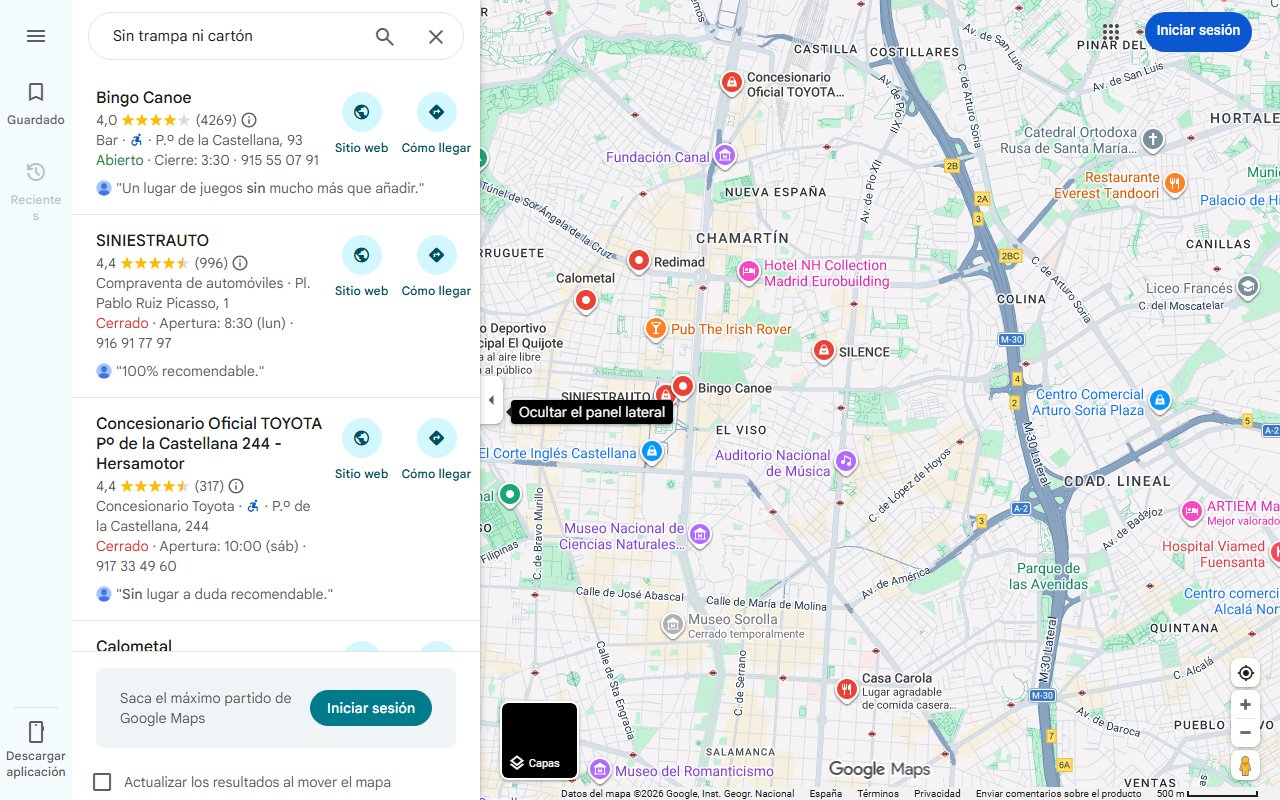The width and height of the screenshot is (1280, 800).
Task: Center the map with the my-location icon
Action: [x=1245, y=673]
